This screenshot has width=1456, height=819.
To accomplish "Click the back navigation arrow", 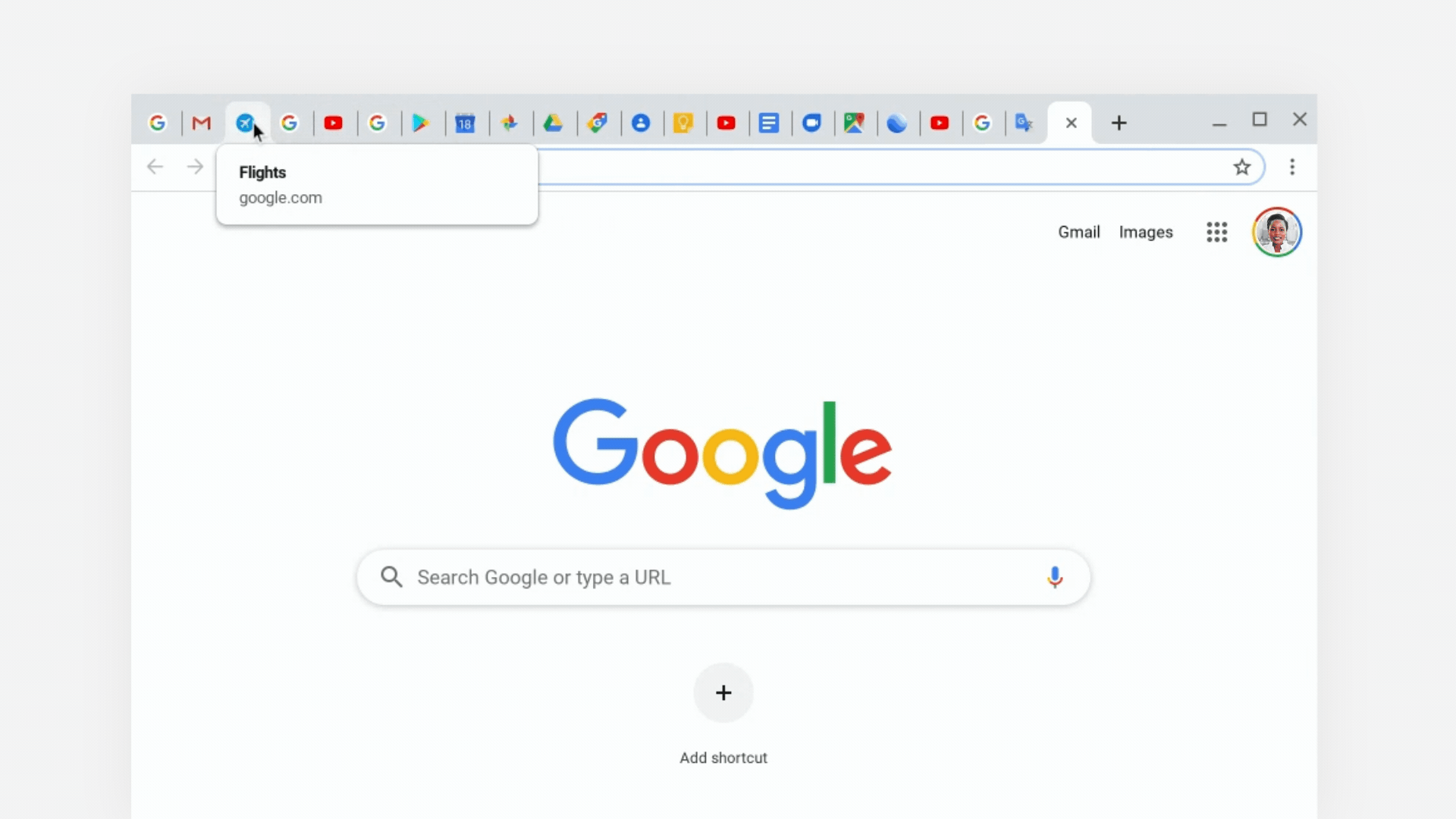I will [155, 165].
